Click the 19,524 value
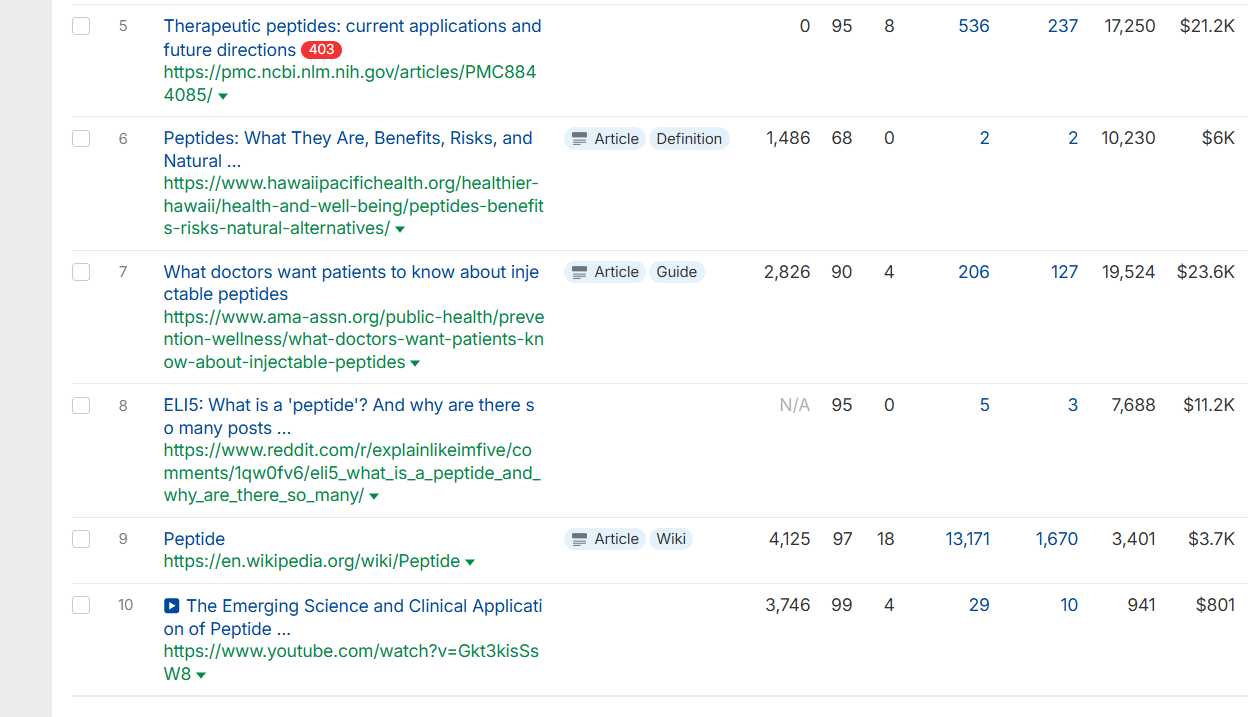Viewport: 1248px width, 717px height. point(1129,271)
